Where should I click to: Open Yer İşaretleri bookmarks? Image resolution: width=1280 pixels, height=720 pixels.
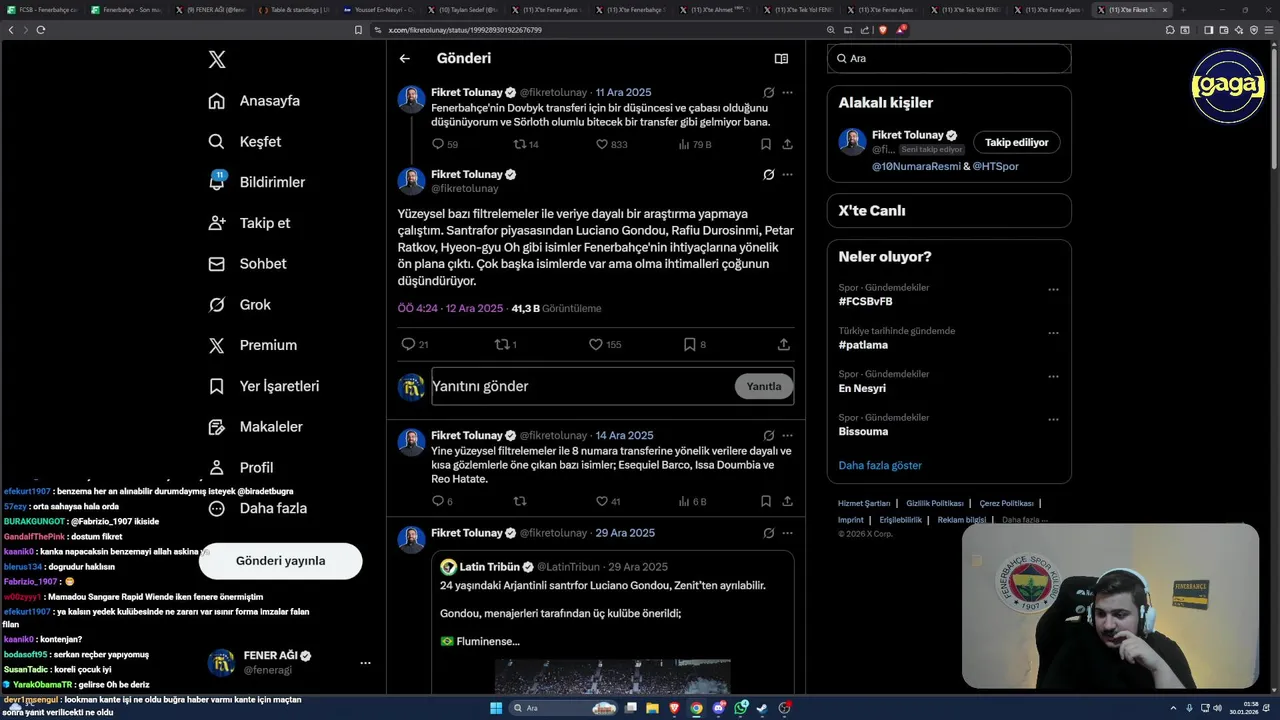tap(263, 386)
